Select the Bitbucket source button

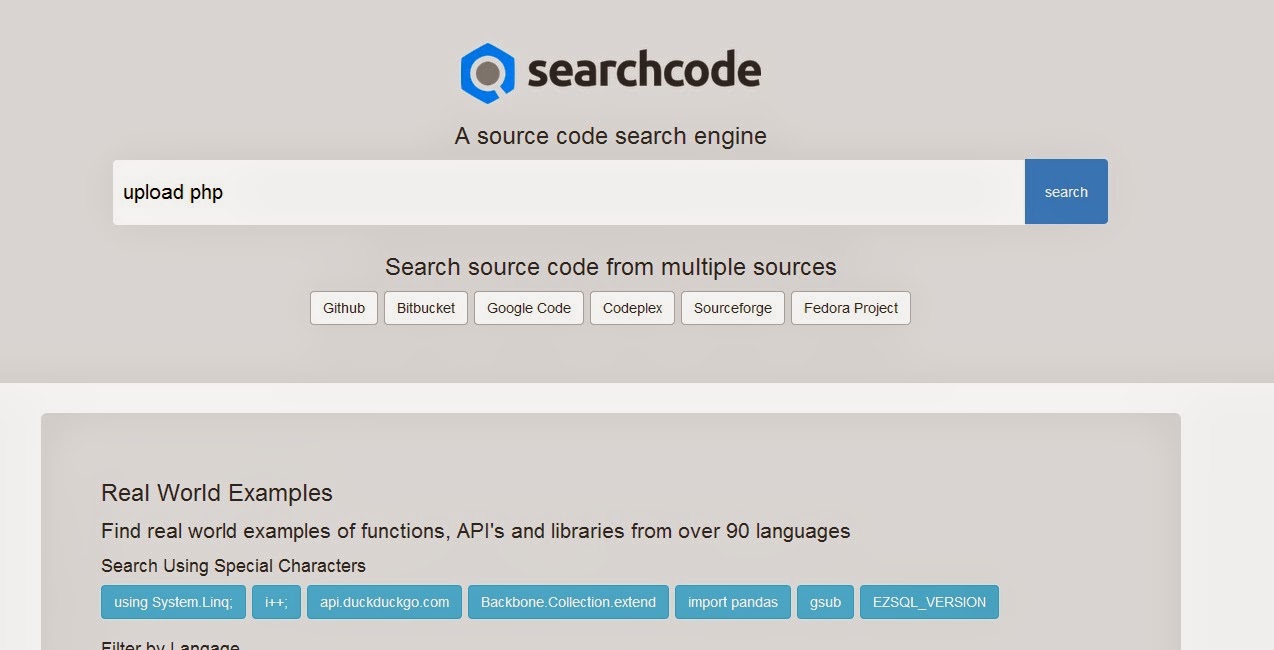[x=426, y=308]
